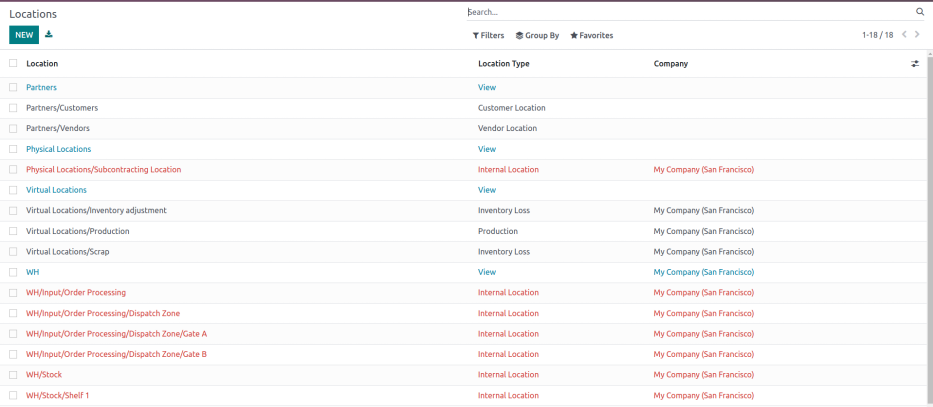This screenshot has height=407, width=933.
Task: Sort by Location Type column header
Action: [503, 64]
